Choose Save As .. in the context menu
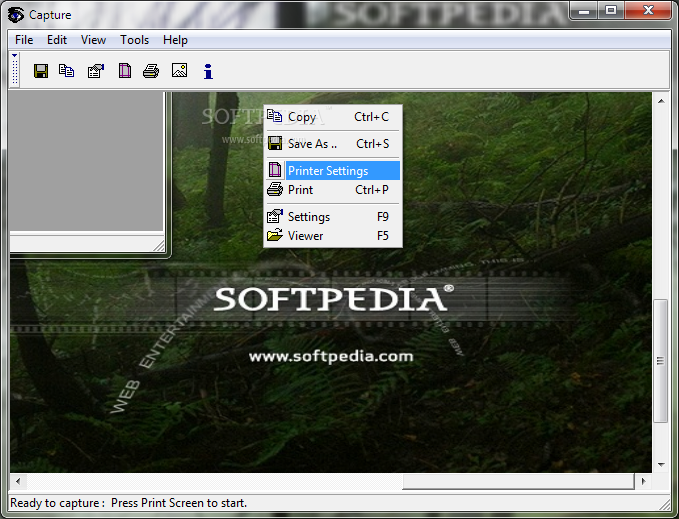Viewport: 679px width, 519px height. 333,144
